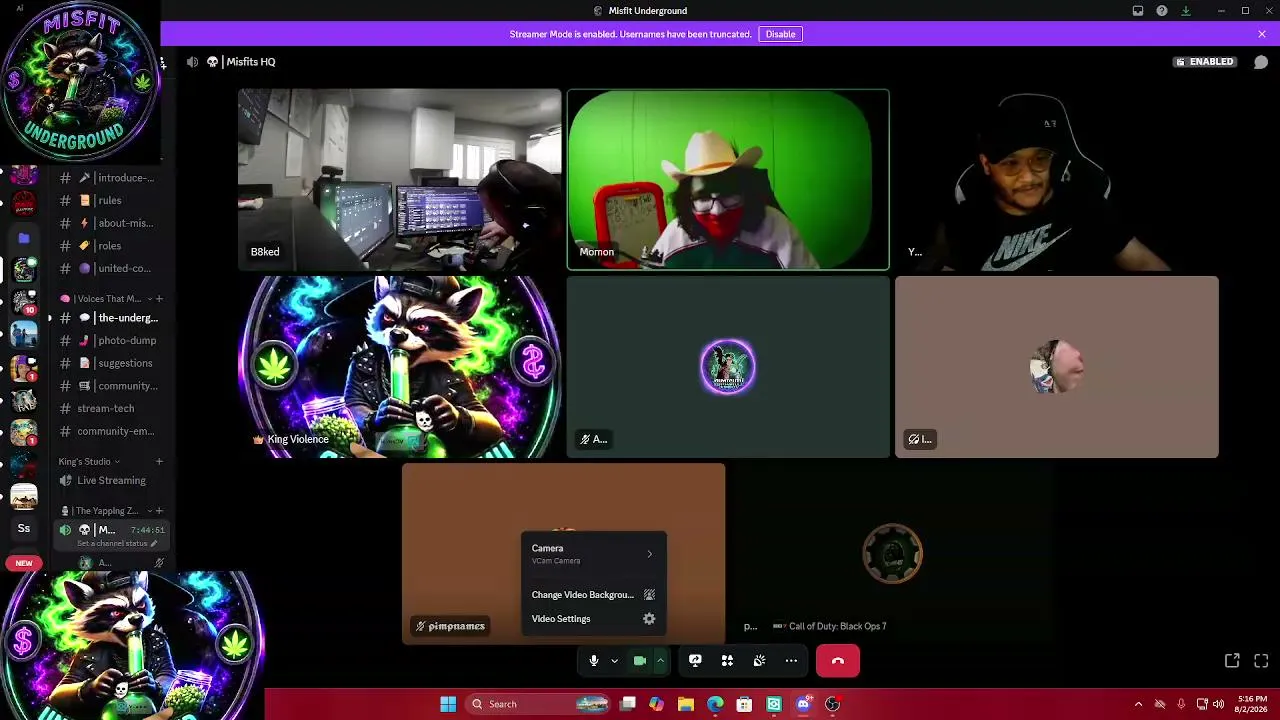Screen dimensions: 1280x720
Task: Collapse the camera options arrow
Action: [x=660, y=661]
